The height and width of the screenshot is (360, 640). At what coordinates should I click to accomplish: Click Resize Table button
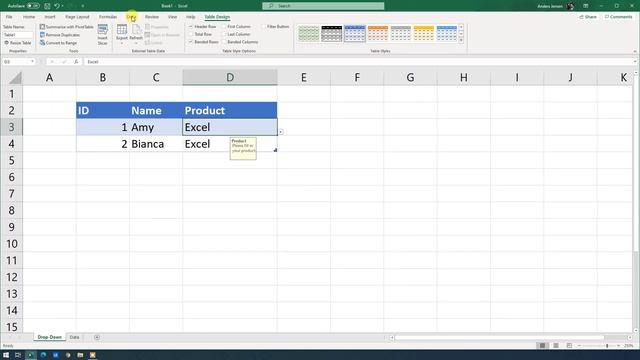click(18, 42)
